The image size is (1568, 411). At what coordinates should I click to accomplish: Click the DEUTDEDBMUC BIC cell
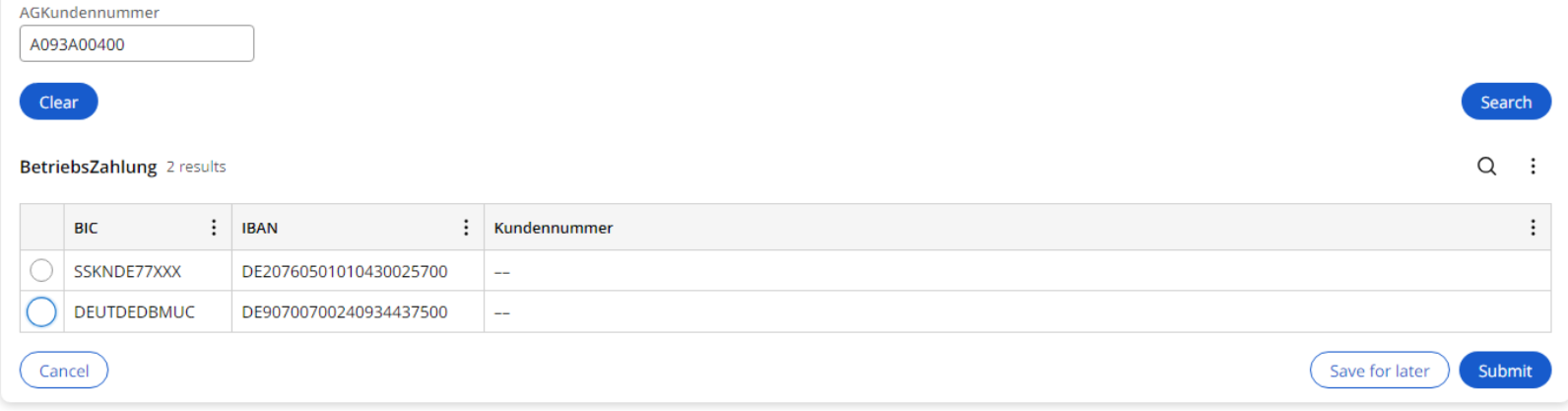[134, 312]
